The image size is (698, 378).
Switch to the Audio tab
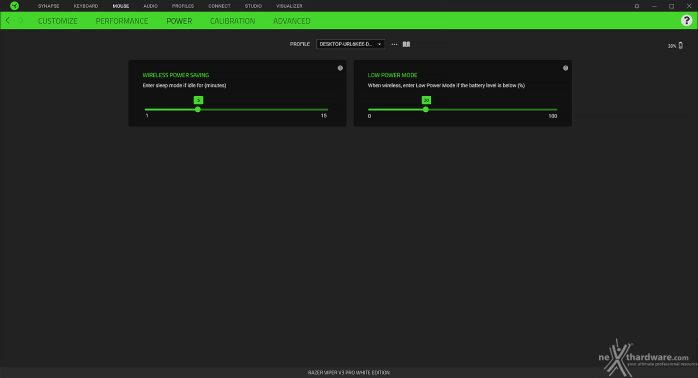(150, 6)
